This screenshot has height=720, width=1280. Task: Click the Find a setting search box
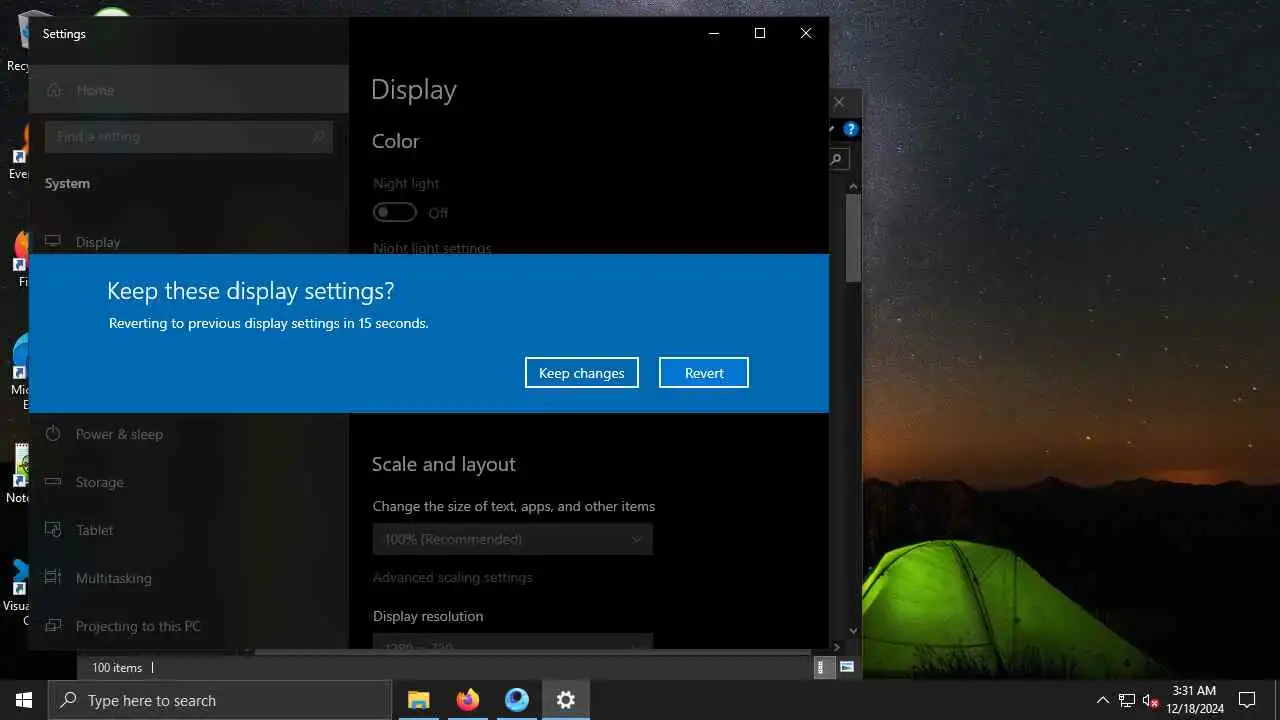(x=188, y=137)
